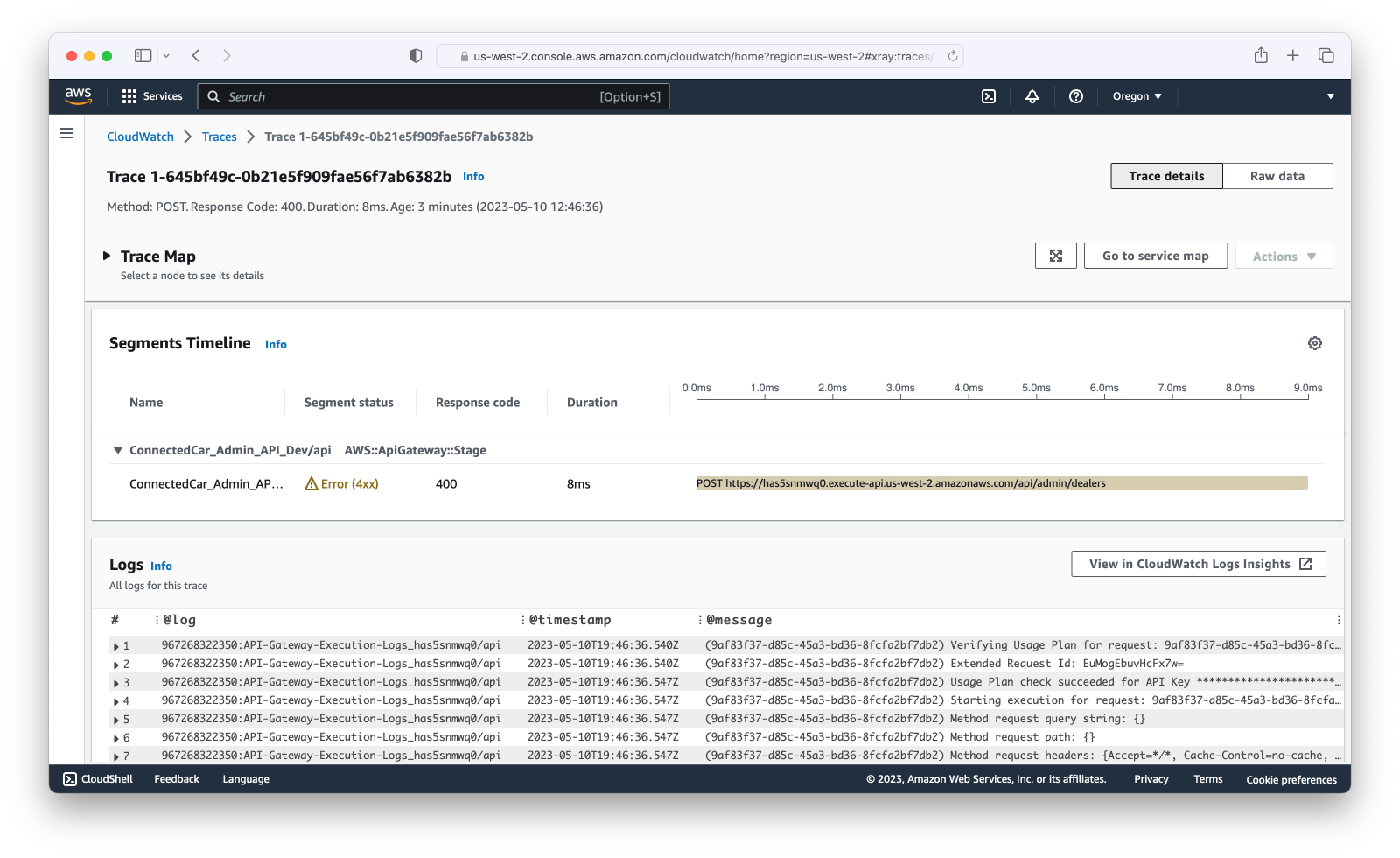Open the CloudShell icon in the footer
Image resolution: width=1400 pixels, height=858 pixels.
[70, 779]
